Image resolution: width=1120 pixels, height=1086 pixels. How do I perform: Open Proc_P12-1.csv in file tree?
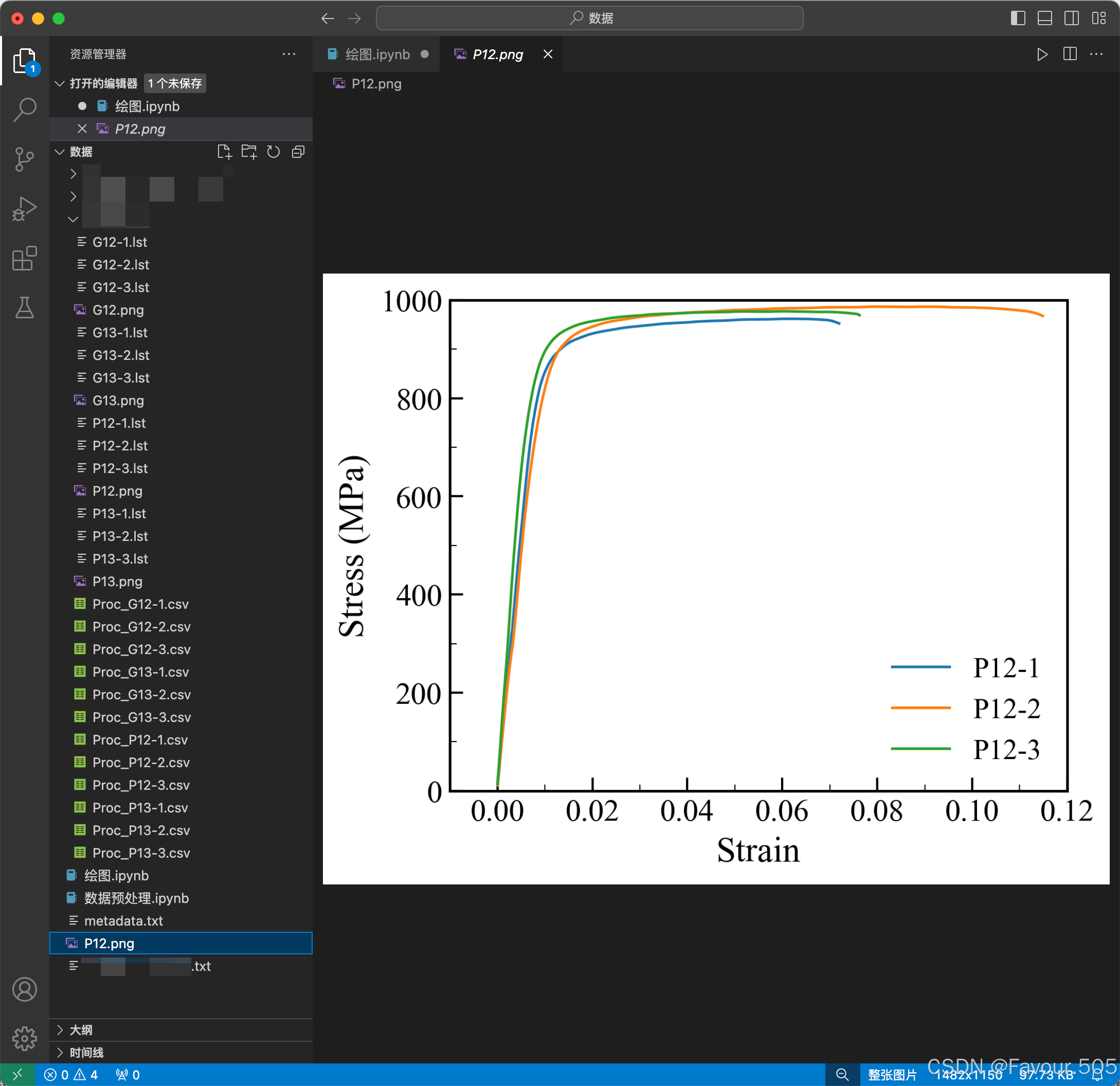(140, 740)
